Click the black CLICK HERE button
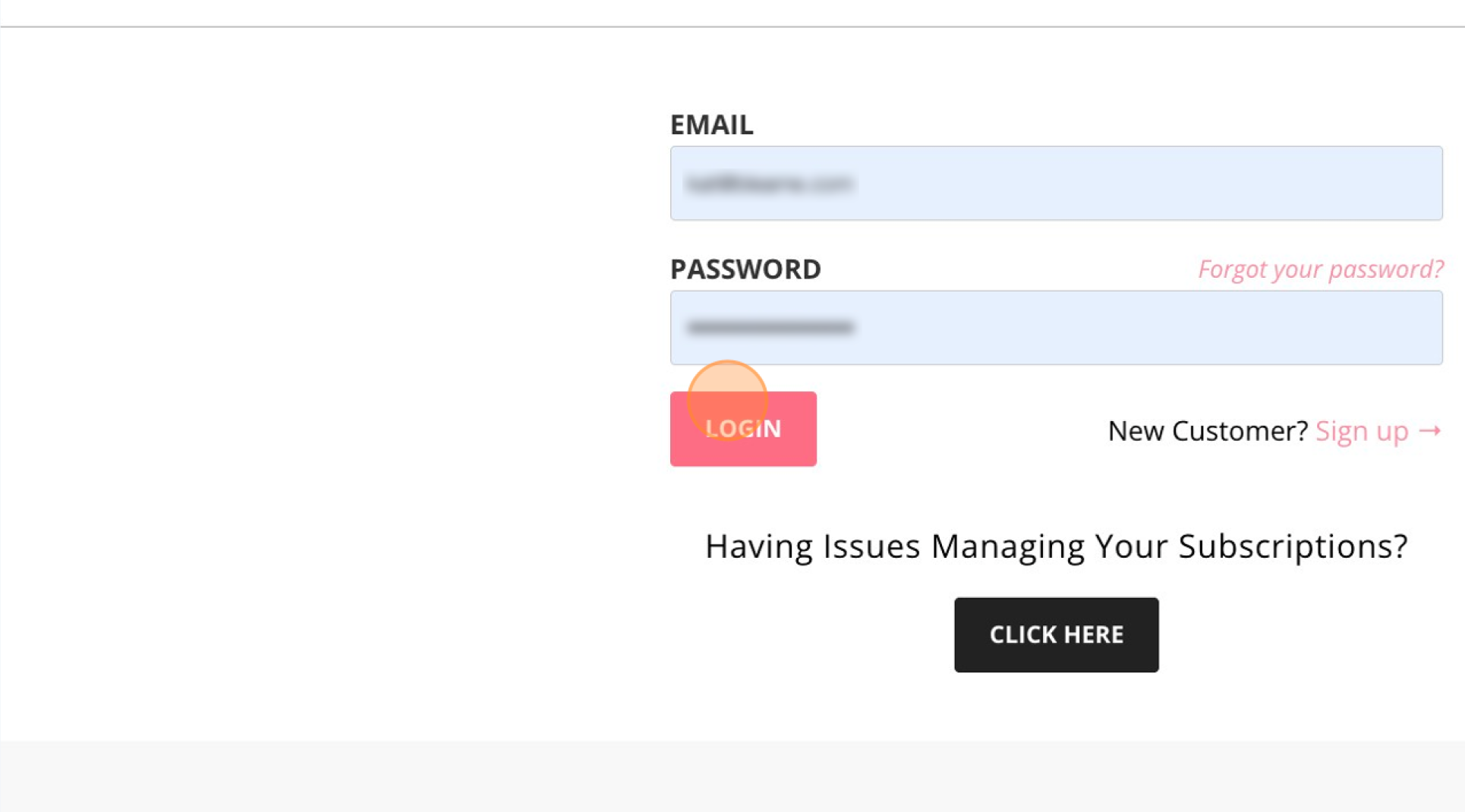Viewport: 1465px width, 812px height. click(1056, 634)
